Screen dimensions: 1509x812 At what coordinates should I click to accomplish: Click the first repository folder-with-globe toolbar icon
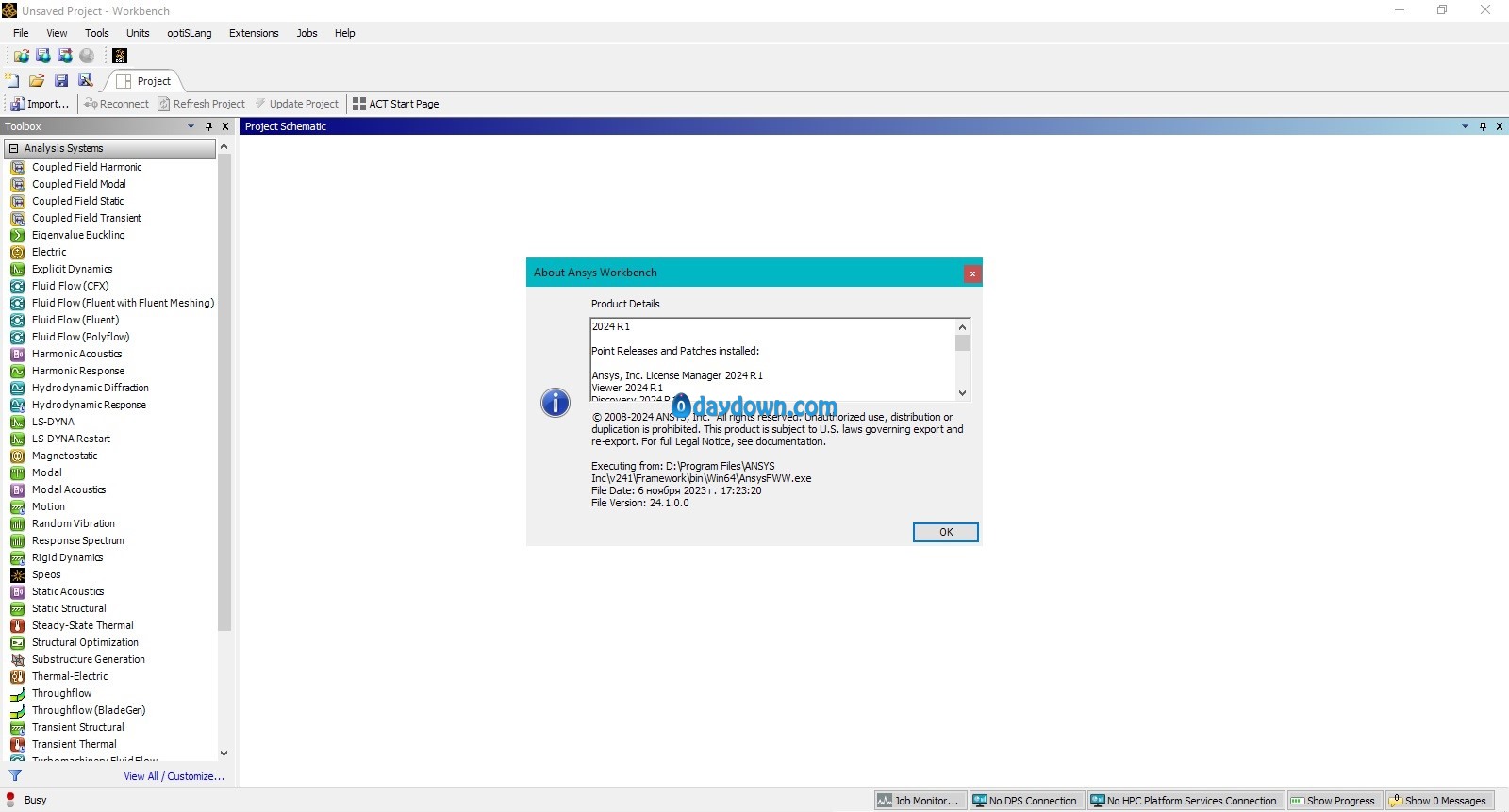(x=21, y=56)
